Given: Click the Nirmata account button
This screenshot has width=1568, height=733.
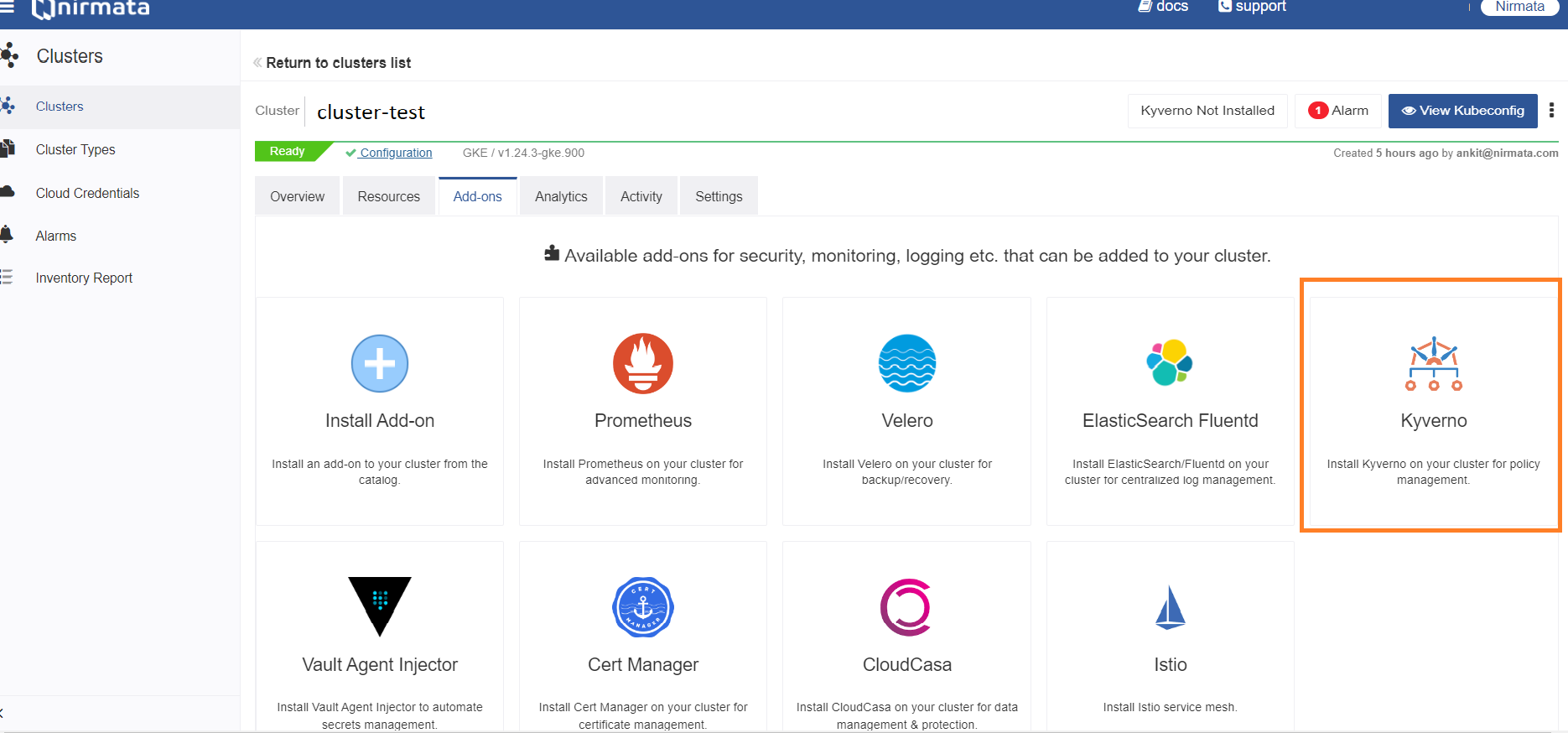Looking at the screenshot, I should point(1519,7).
